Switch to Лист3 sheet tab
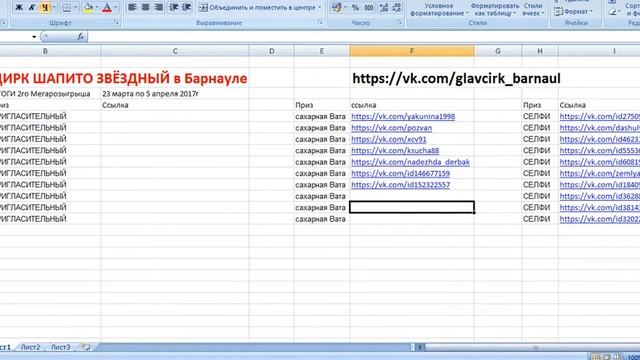This screenshot has height=360, width=640. [x=60, y=347]
